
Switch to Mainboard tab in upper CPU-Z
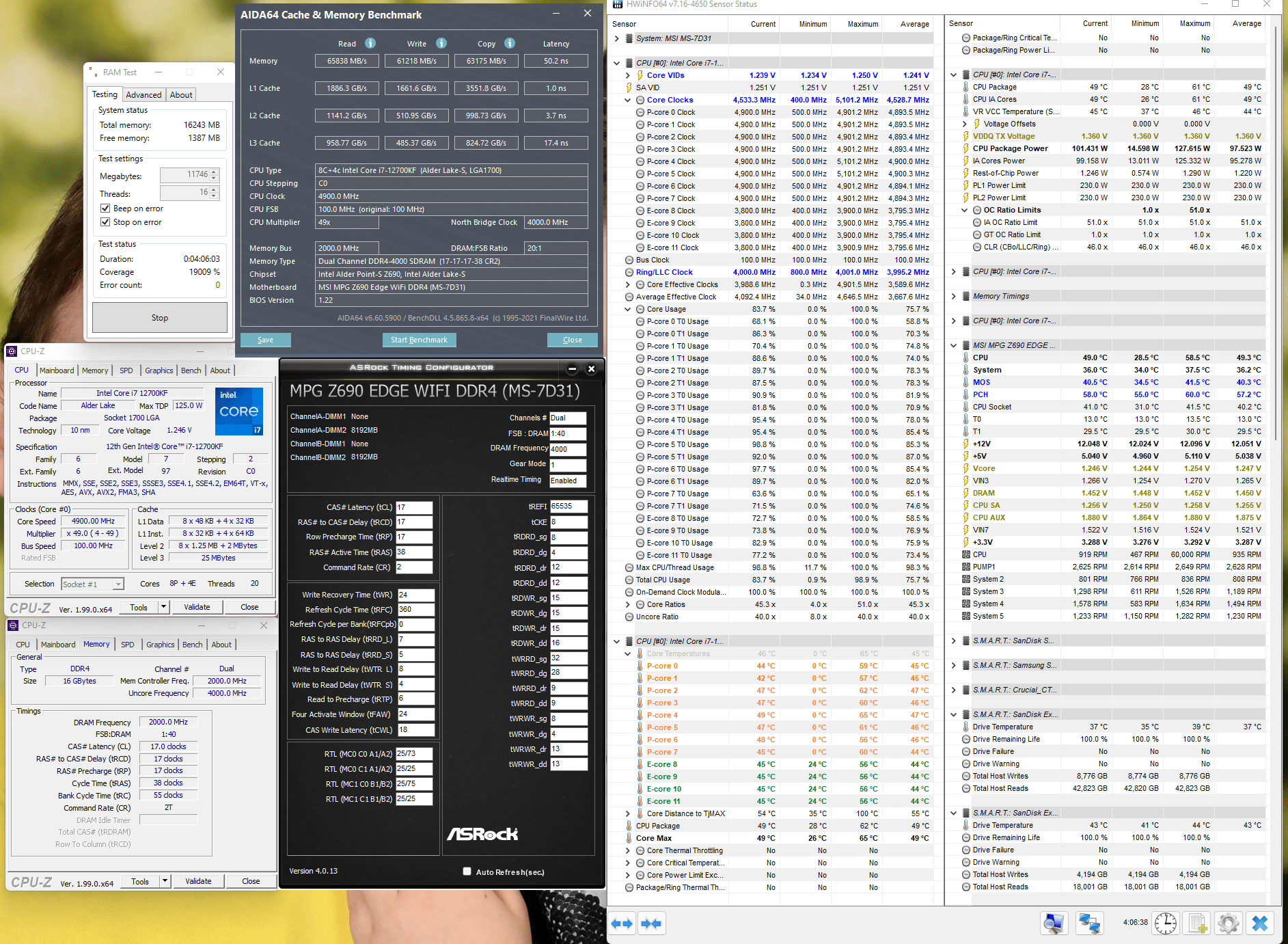click(x=57, y=370)
